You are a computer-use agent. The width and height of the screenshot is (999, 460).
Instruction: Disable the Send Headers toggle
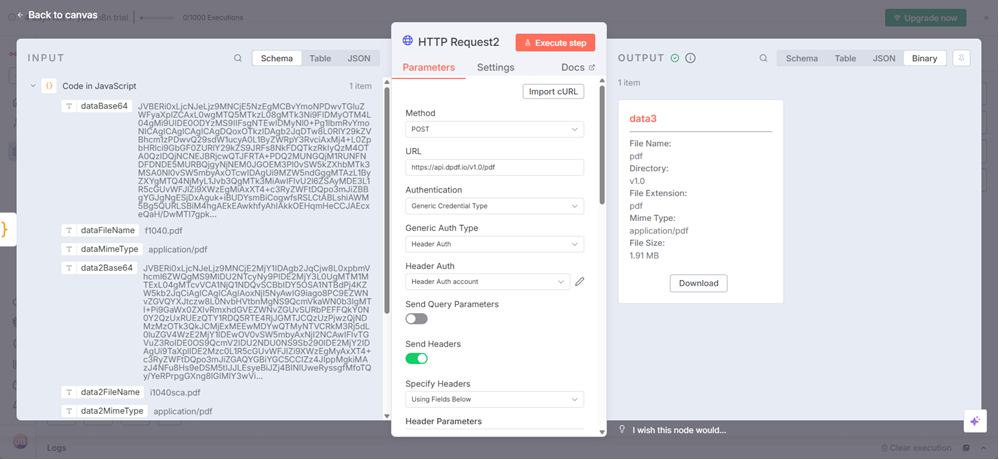416,358
